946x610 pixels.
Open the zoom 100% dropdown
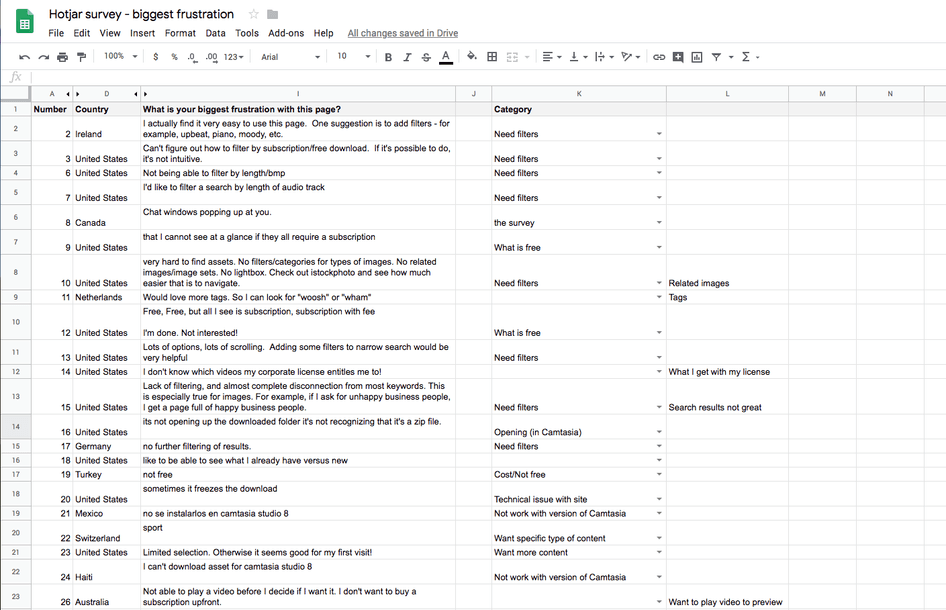(x=121, y=57)
